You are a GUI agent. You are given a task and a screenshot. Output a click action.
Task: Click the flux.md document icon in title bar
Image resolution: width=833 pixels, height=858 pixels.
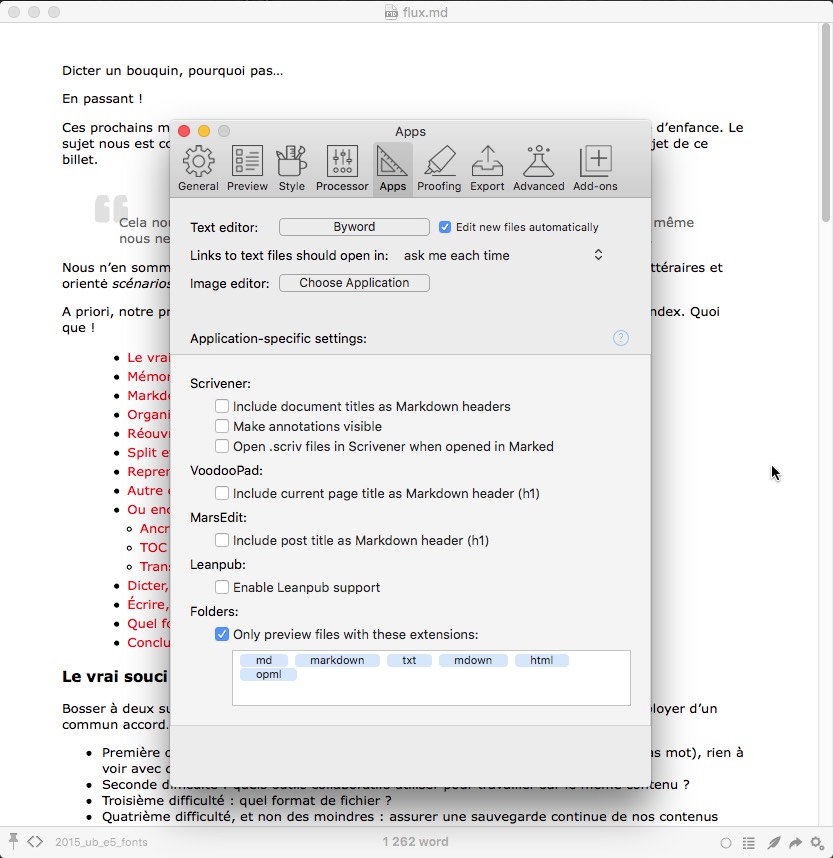(x=391, y=12)
